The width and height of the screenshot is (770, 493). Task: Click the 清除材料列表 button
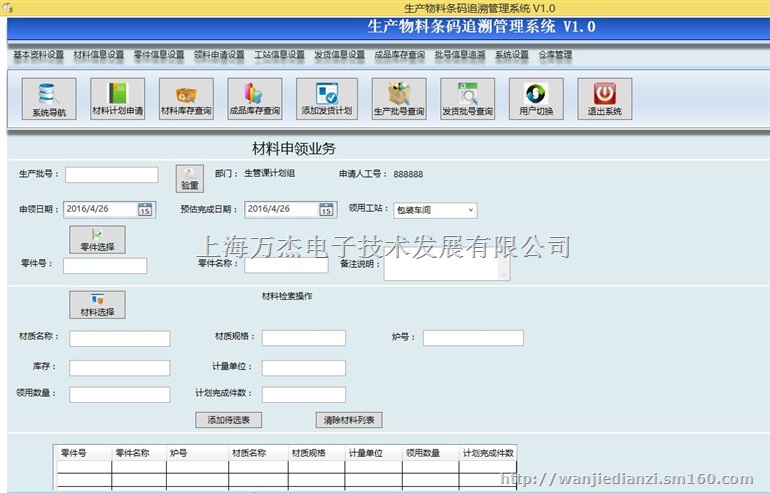pos(349,420)
